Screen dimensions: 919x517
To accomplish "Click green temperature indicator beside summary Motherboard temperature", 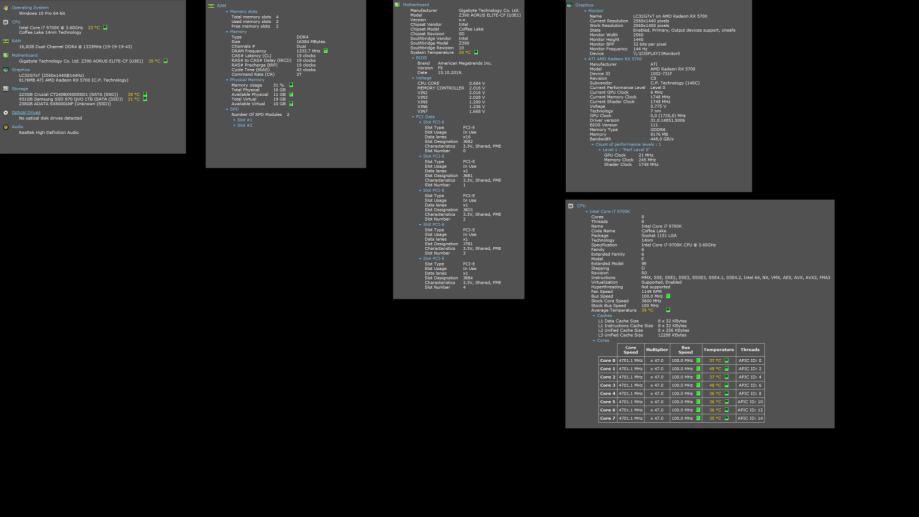I will click(165, 61).
